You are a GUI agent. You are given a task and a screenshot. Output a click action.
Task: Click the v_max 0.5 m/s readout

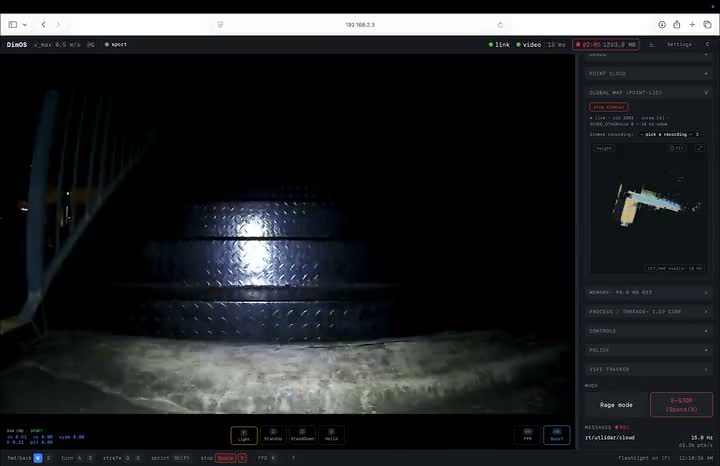click(57, 45)
